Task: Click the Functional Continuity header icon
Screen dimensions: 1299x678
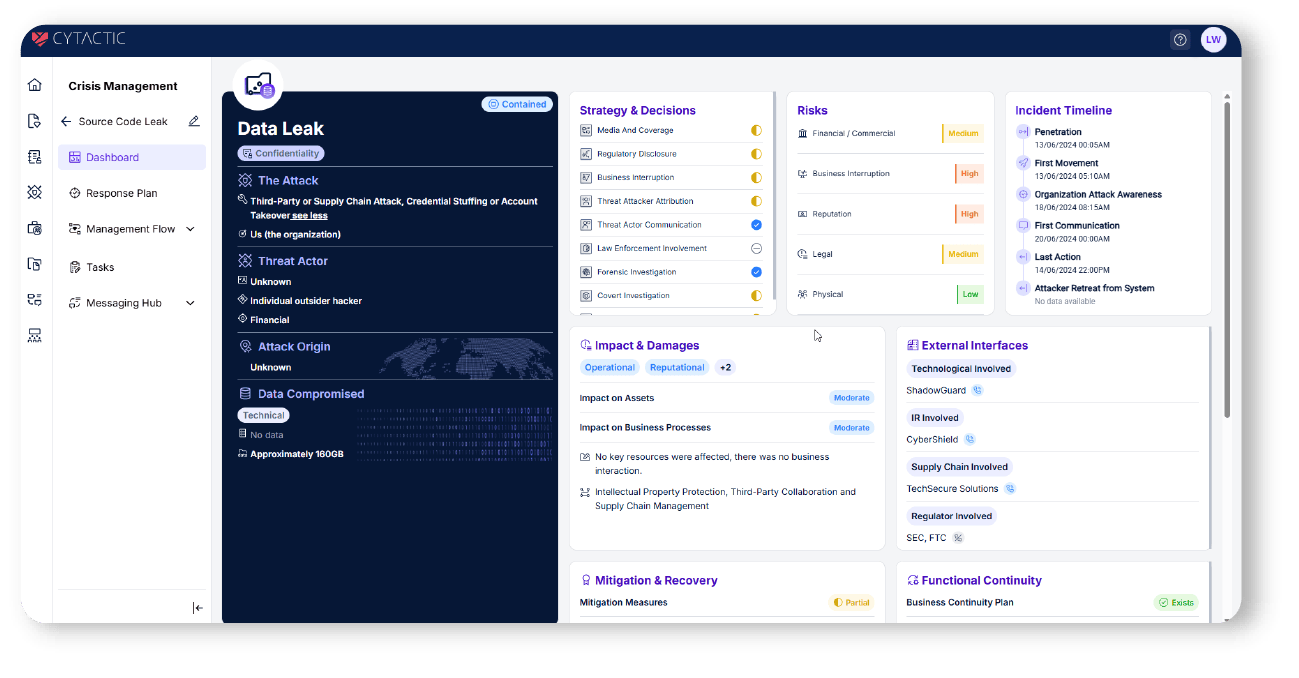Action: click(912, 580)
